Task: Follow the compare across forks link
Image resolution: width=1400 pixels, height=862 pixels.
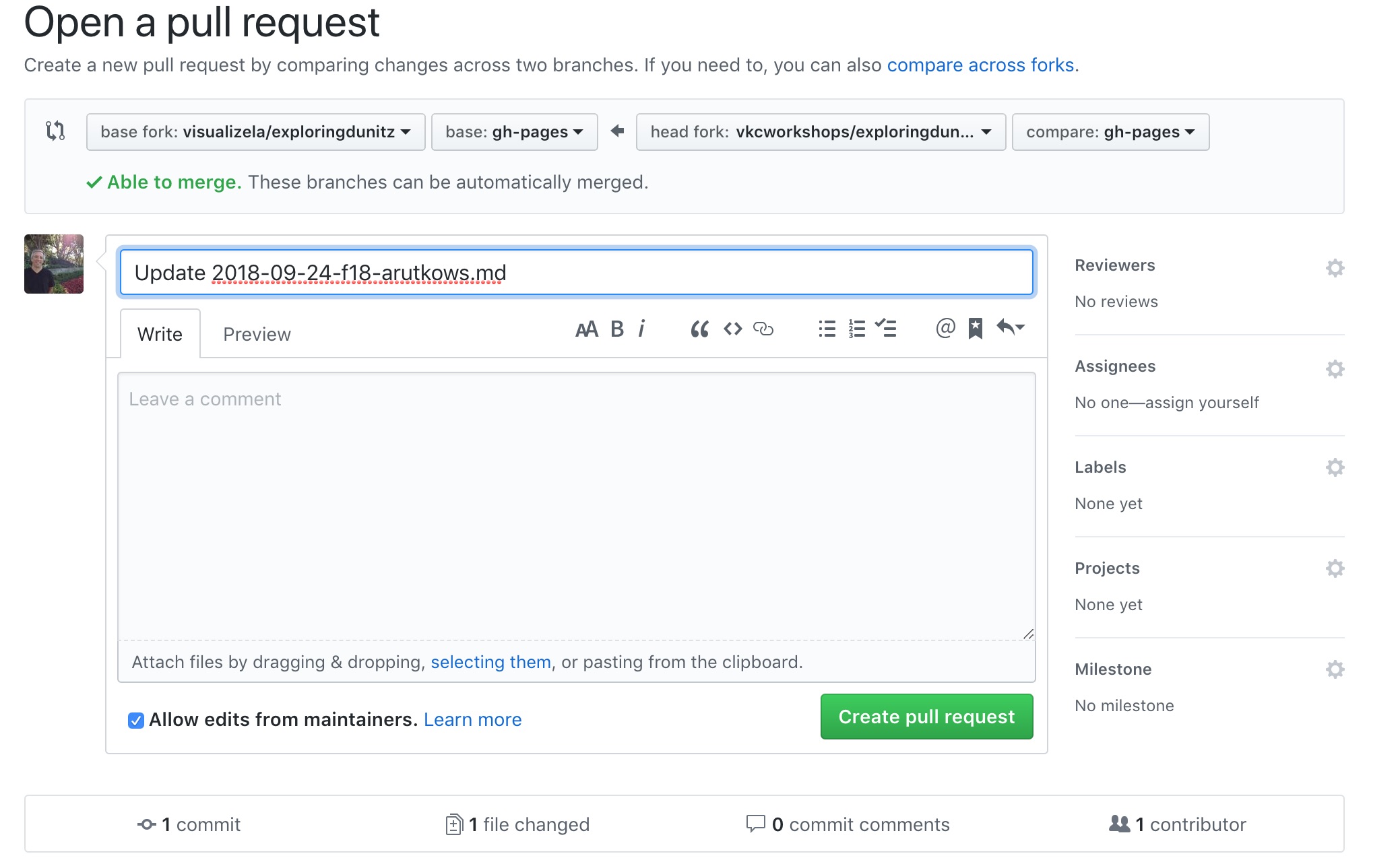Action: [x=980, y=65]
